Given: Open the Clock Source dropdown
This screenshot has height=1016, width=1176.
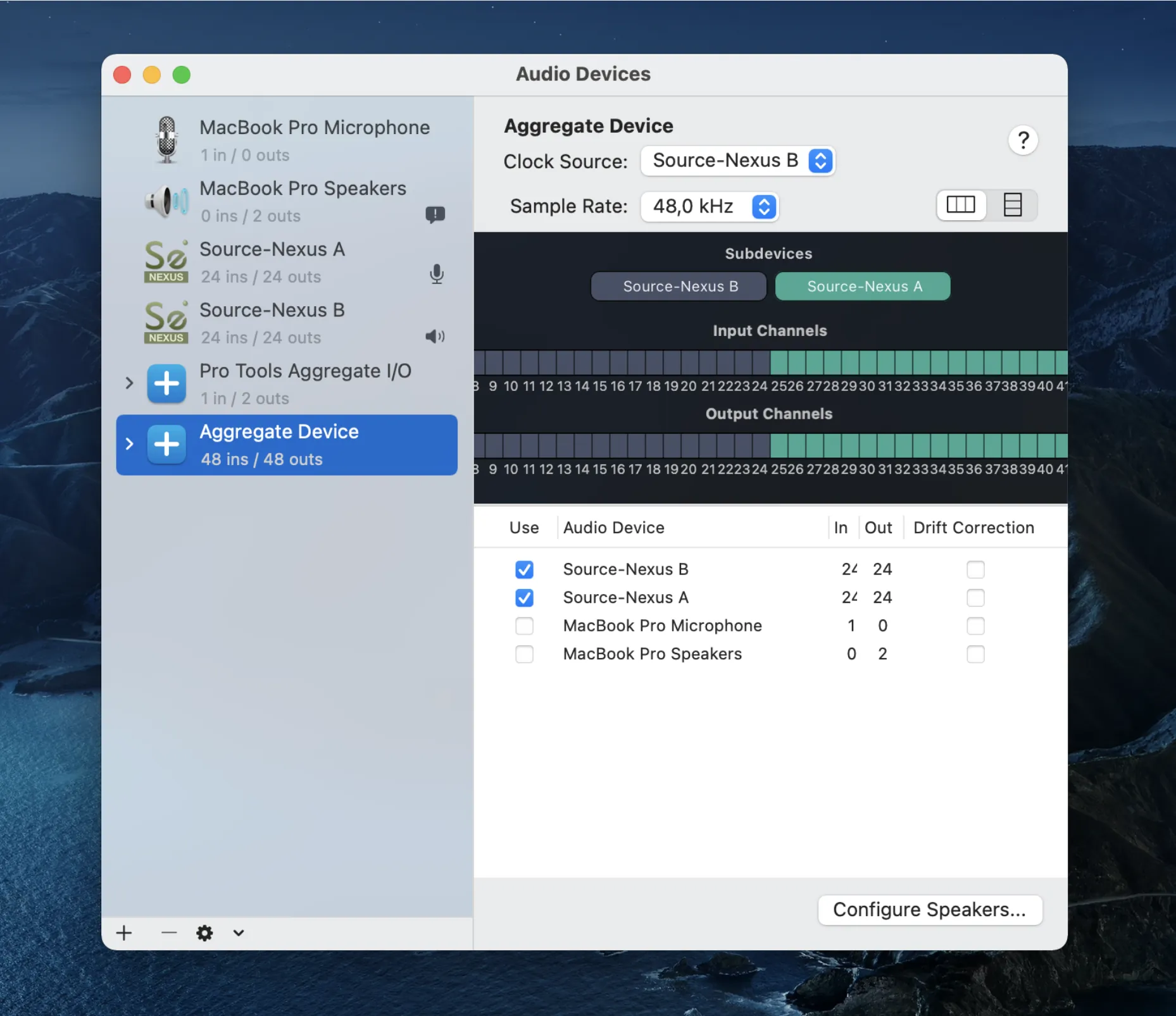Looking at the screenshot, I should coord(738,161).
